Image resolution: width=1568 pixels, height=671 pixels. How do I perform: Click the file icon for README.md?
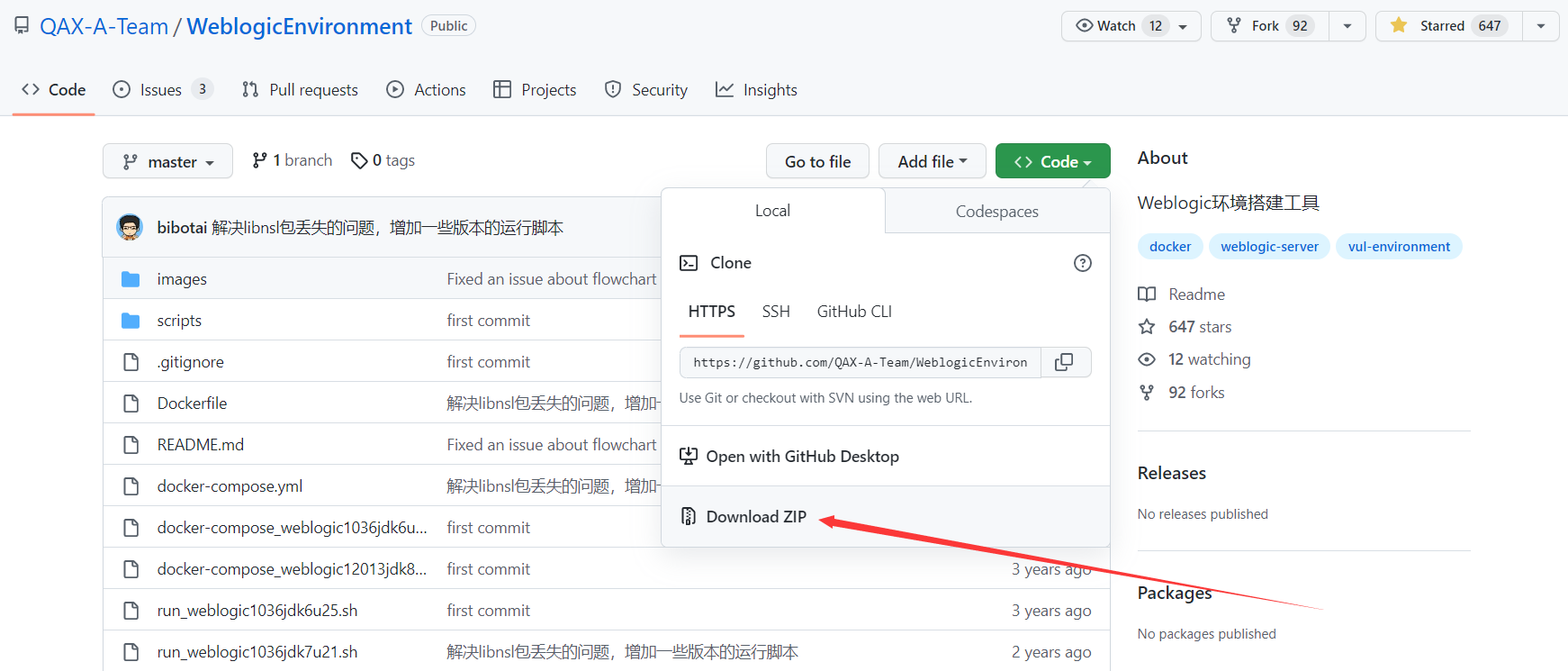[x=131, y=445]
